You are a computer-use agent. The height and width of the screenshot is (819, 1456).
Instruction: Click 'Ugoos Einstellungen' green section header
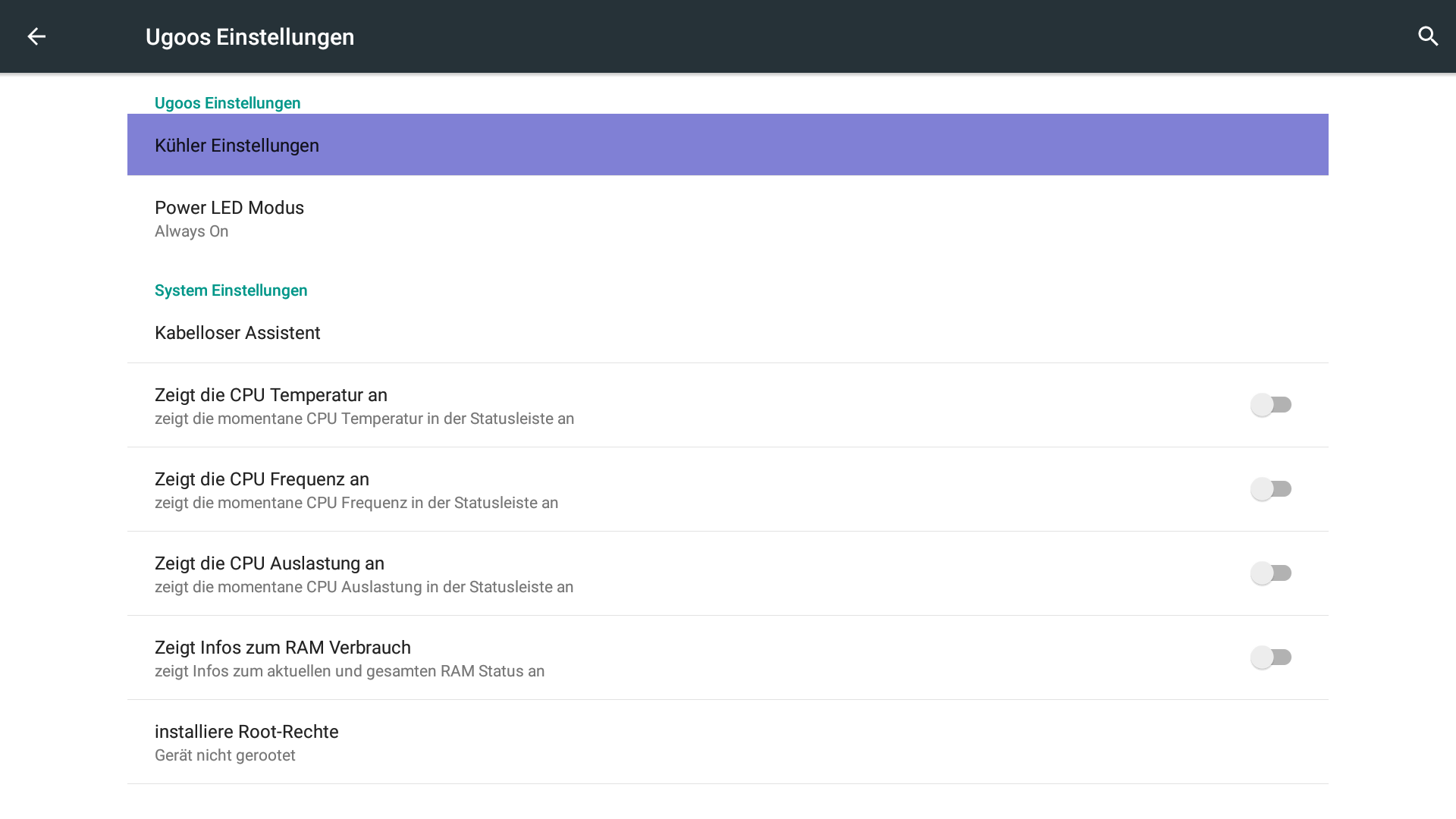click(x=227, y=103)
